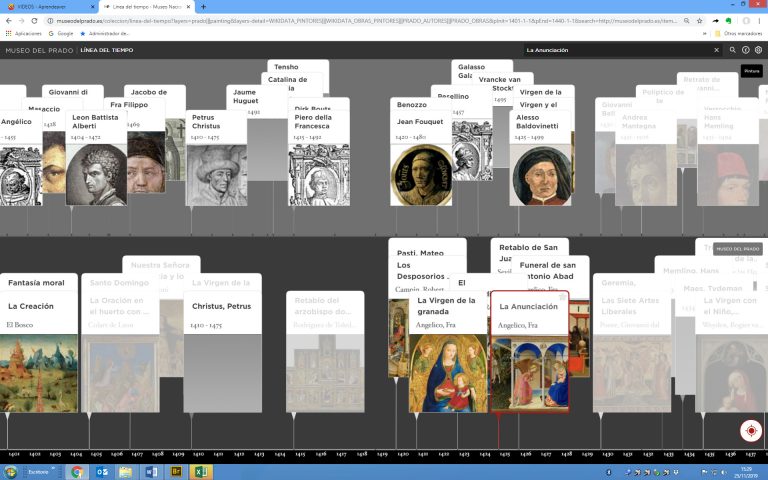Open Excel from the taskbar
The image size is (768, 480).
[201, 472]
